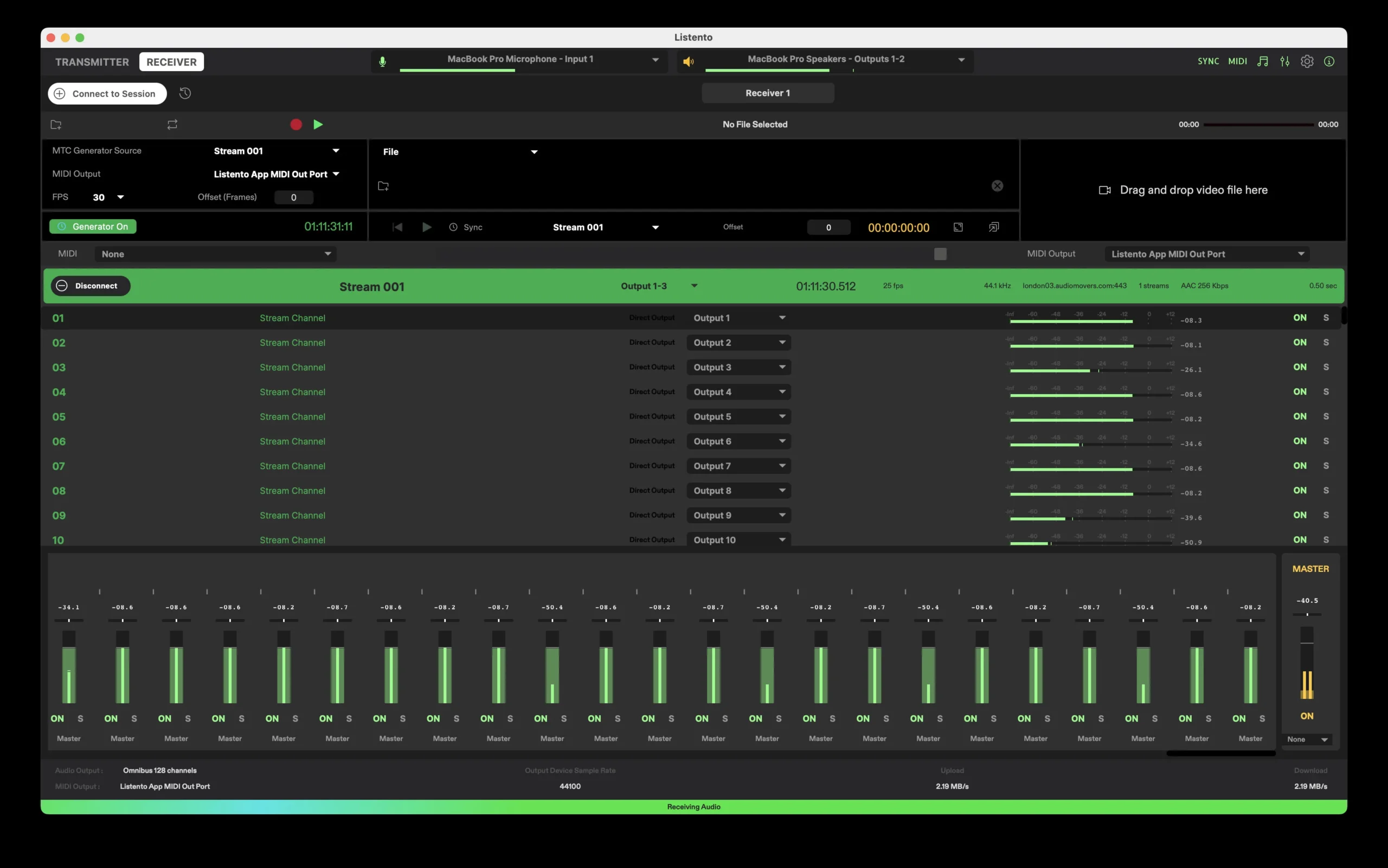Click the mixer horizontal scrollbar
Screen dimensions: 1388x868
[x=1220, y=753]
